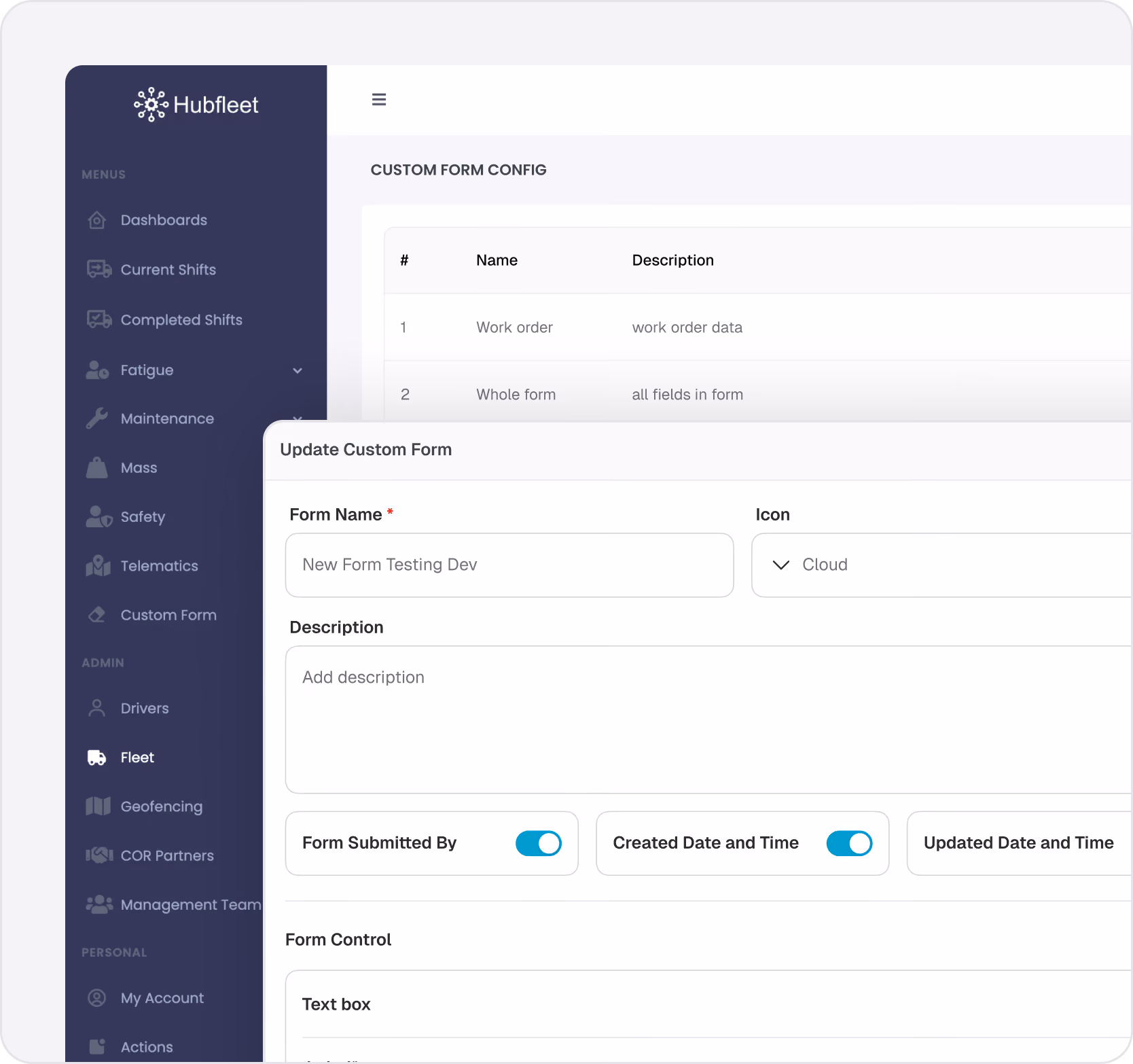Expand the Fatigue submenu chevron
Image resolution: width=1133 pixels, height=1064 pixels.
coord(298,370)
